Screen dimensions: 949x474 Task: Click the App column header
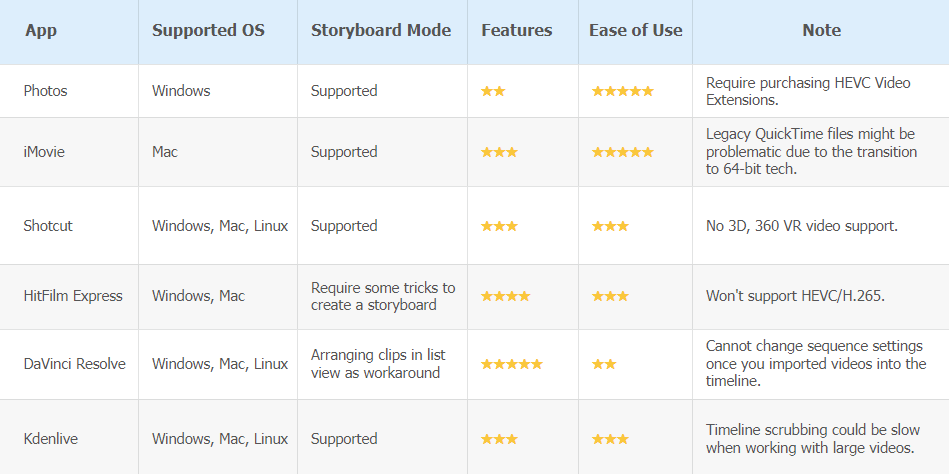[41, 30]
